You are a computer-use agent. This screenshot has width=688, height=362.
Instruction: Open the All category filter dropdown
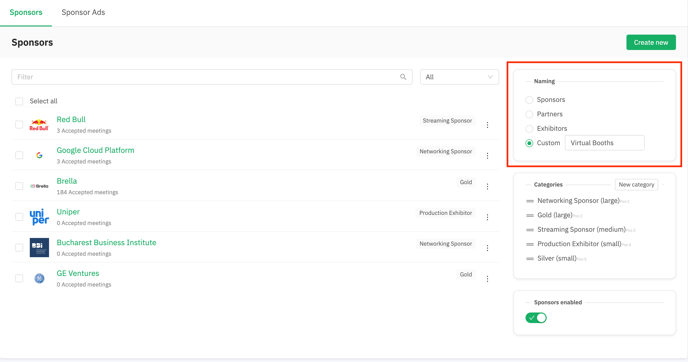(x=459, y=77)
